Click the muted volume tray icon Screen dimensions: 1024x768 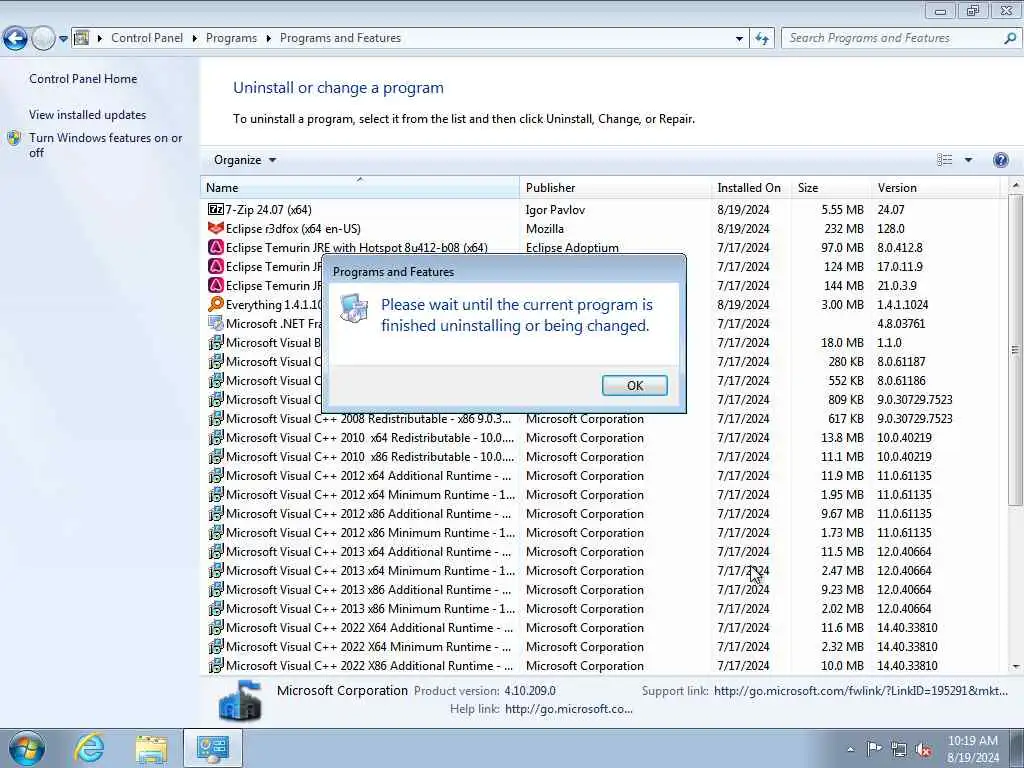pyautogui.click(x=923, y=750)
